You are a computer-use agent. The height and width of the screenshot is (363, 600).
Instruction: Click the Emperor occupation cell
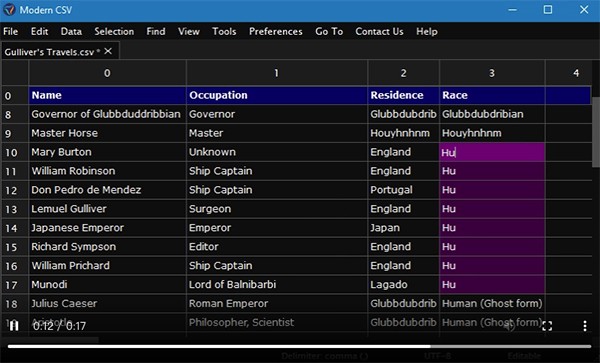coord(277,228)
